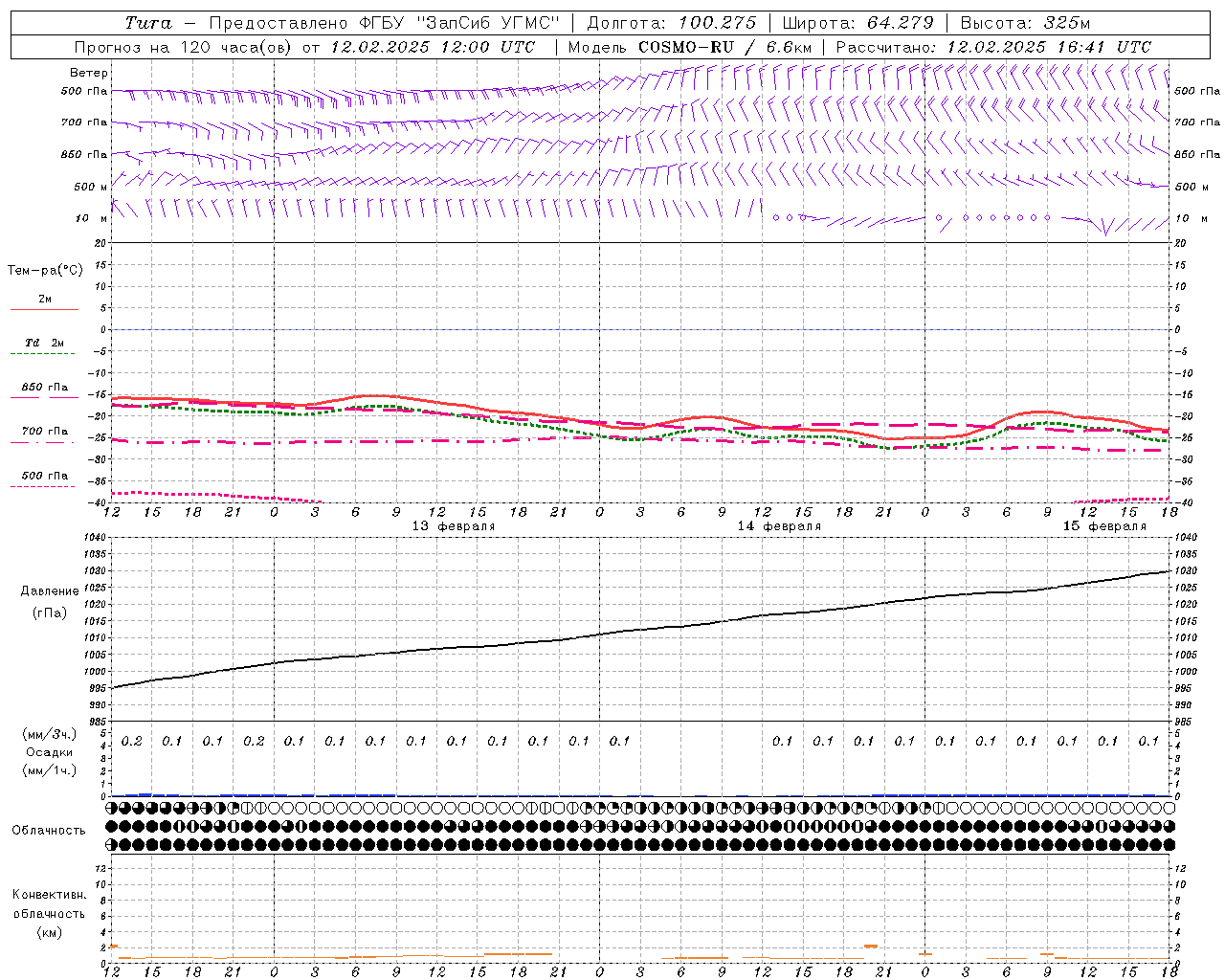1225x980 pixels.
Task: Click the "(км)" unit under convective cloud label
Action: 50,932
